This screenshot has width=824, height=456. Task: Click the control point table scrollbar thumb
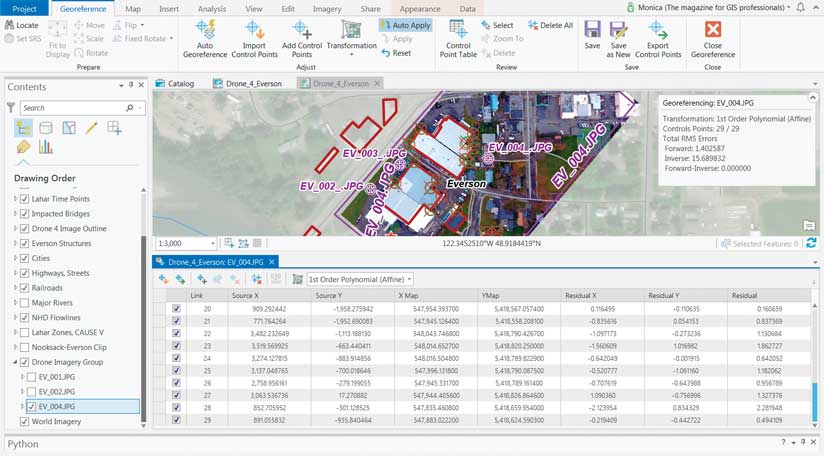(x=815, y=403)
